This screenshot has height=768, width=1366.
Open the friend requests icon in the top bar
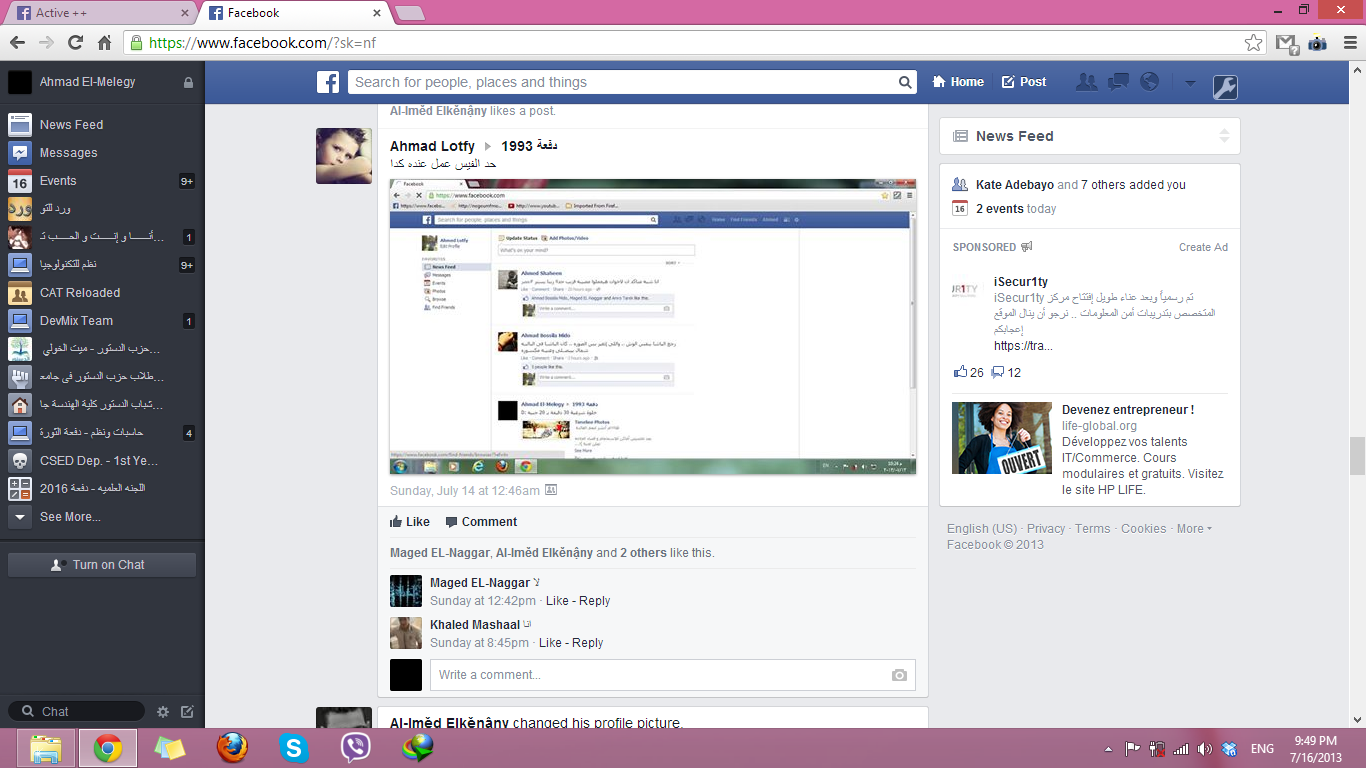click(x=1086, y=82)
